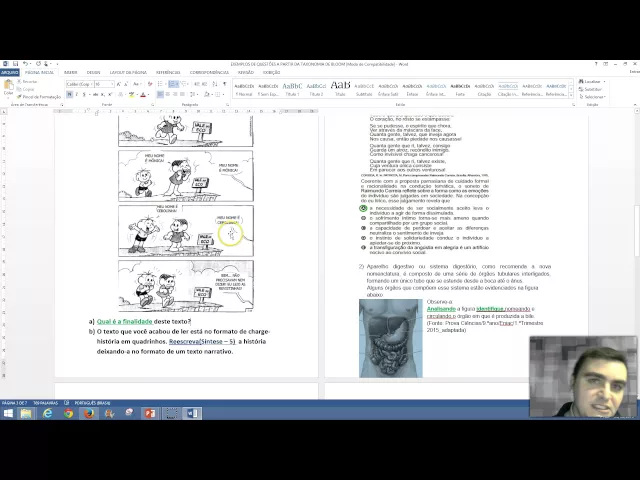The height and width of the screenshot is (480, 640).
Task: Open font color dropdown arrow
Action: [x=148, y=94]
